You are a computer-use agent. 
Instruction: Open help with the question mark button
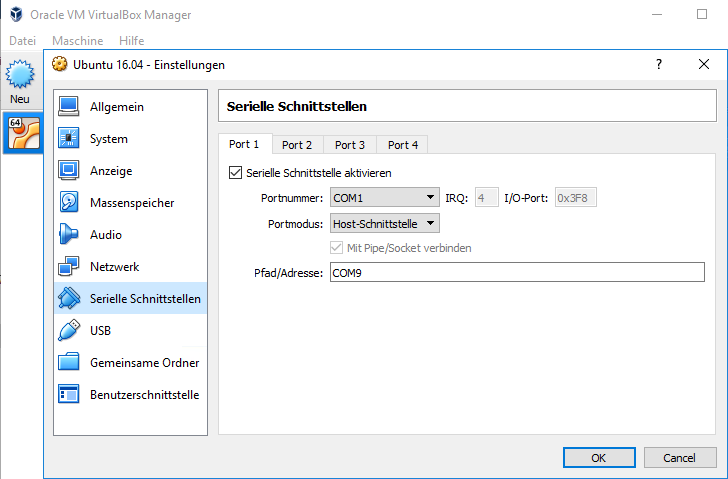658,64
